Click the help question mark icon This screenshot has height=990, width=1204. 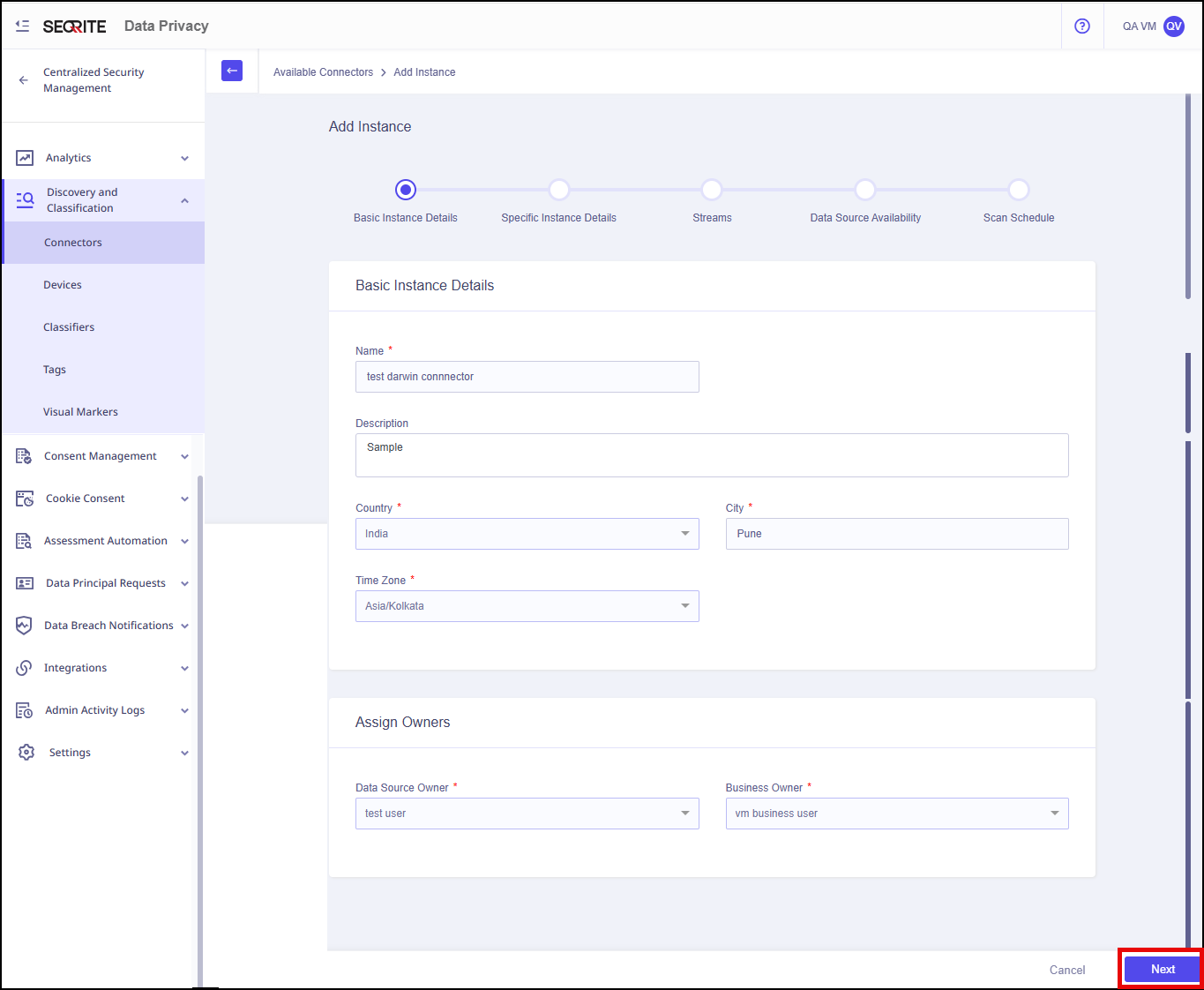pyautogui.click(x=1082, y=26)
